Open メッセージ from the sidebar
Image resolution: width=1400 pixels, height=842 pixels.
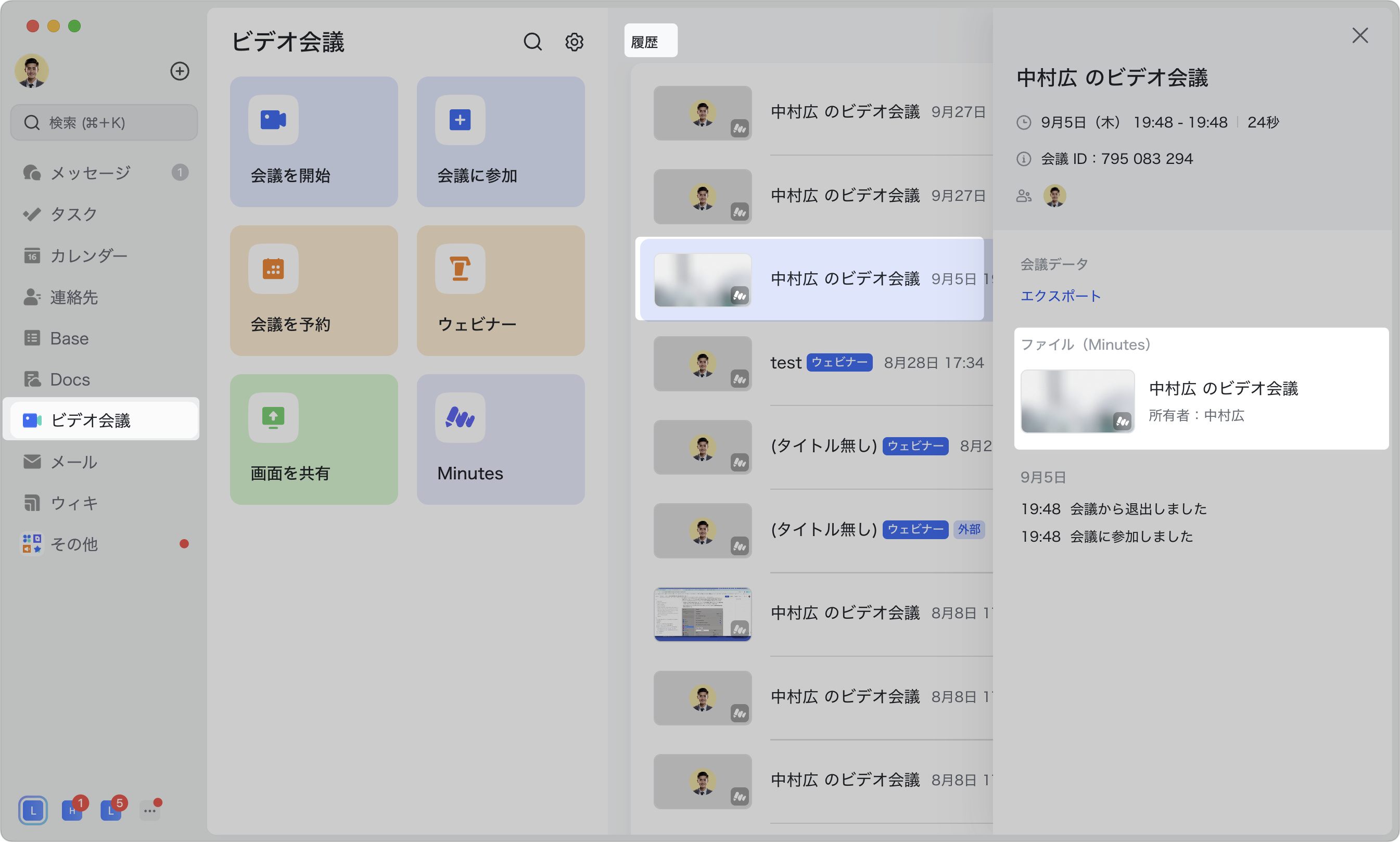tap(90, 172)
